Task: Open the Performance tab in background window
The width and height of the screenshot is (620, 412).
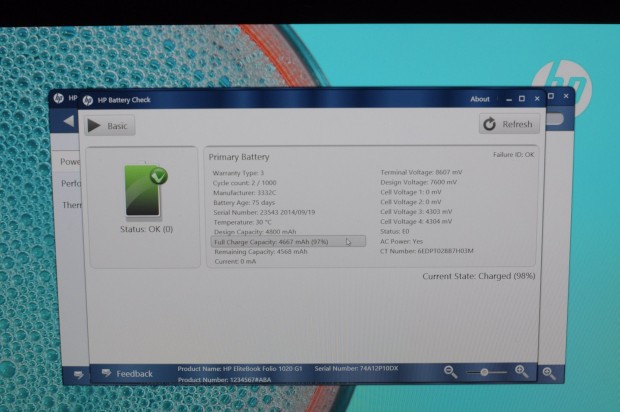Action: click(70, 183)
